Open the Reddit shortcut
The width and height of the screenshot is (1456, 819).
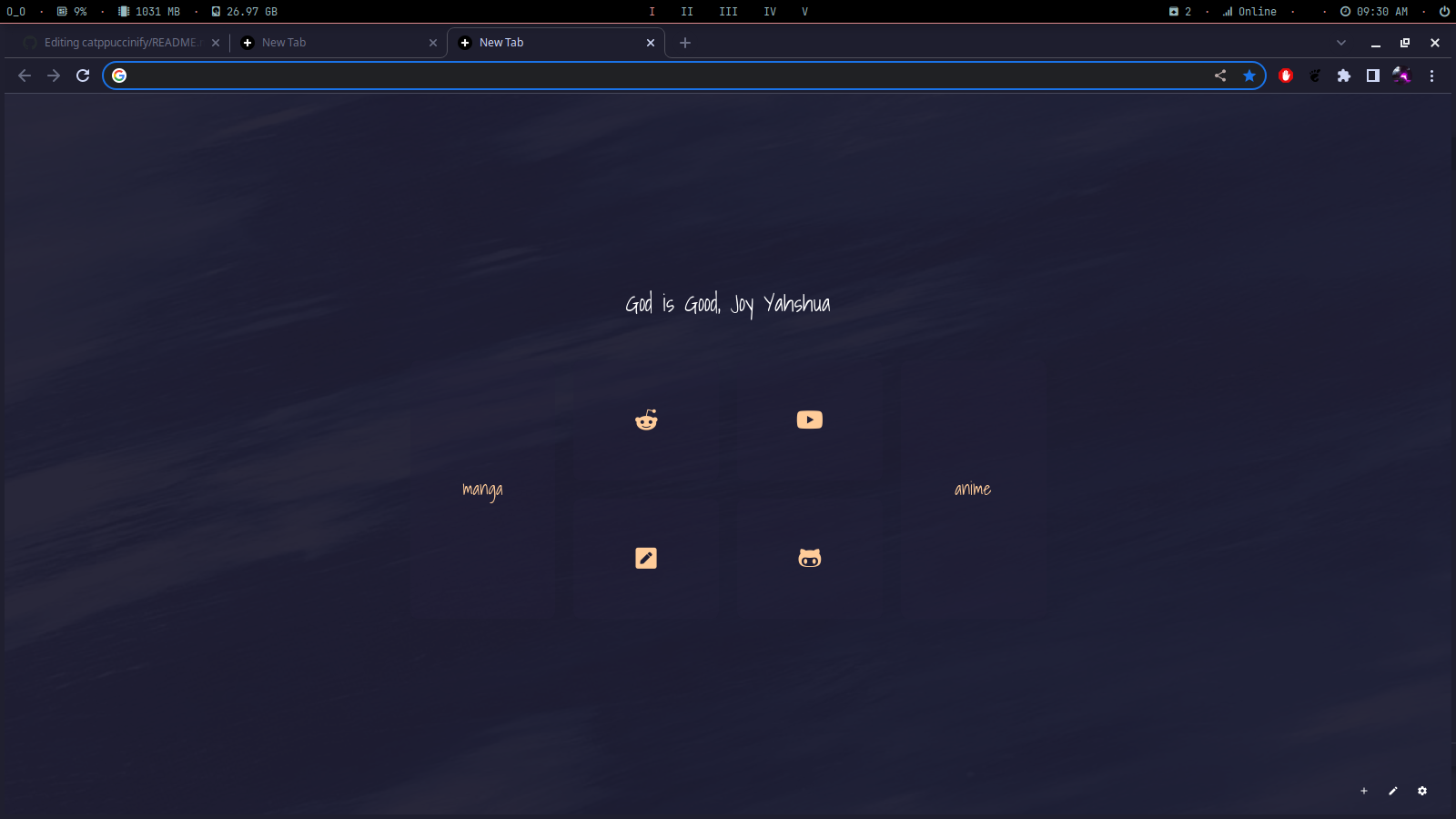click(646, 420)
